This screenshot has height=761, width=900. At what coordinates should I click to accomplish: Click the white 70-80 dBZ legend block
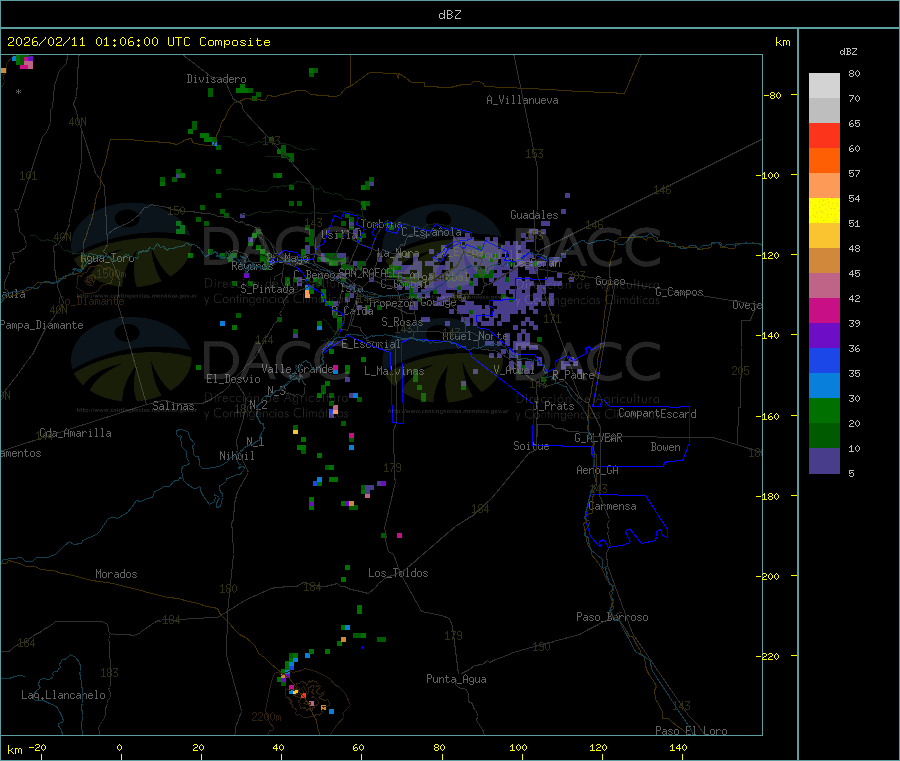[x=824, y=86]
